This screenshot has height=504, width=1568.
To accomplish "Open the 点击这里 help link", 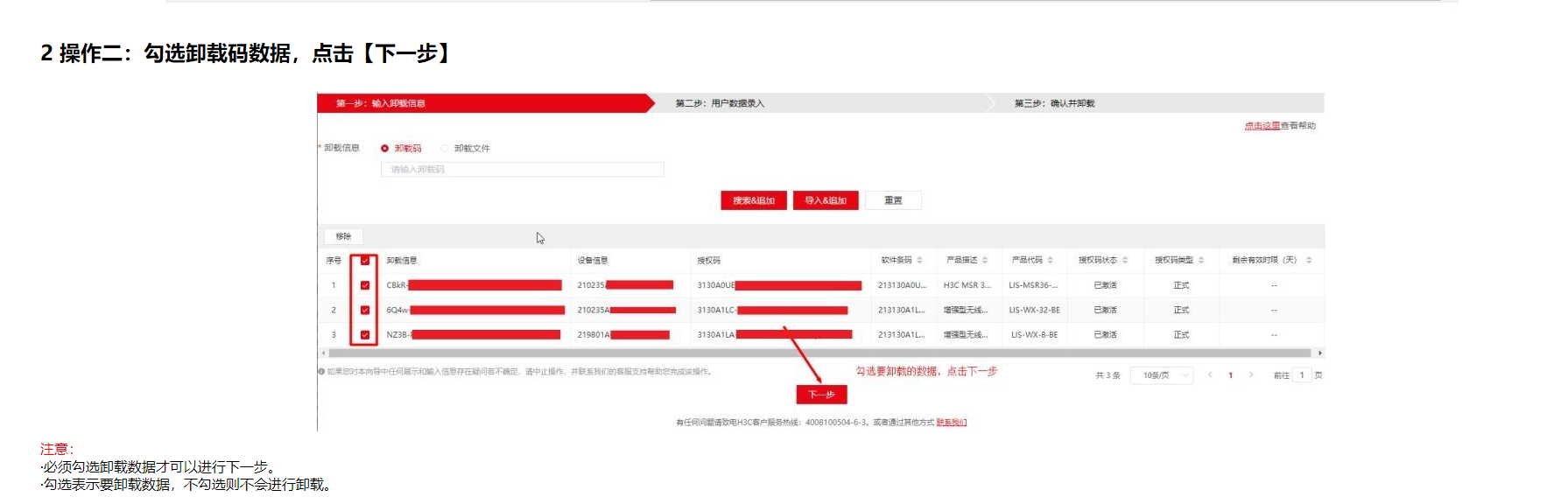I will point(1262,126).
